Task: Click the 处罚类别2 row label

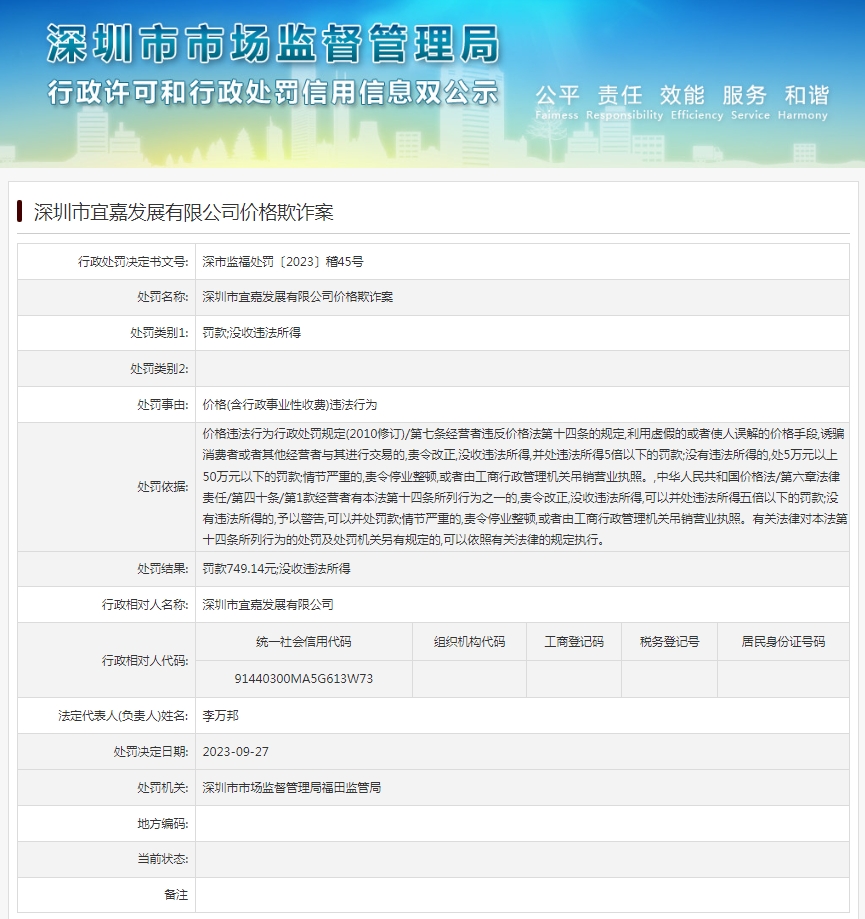Action: tap(159, 369)
